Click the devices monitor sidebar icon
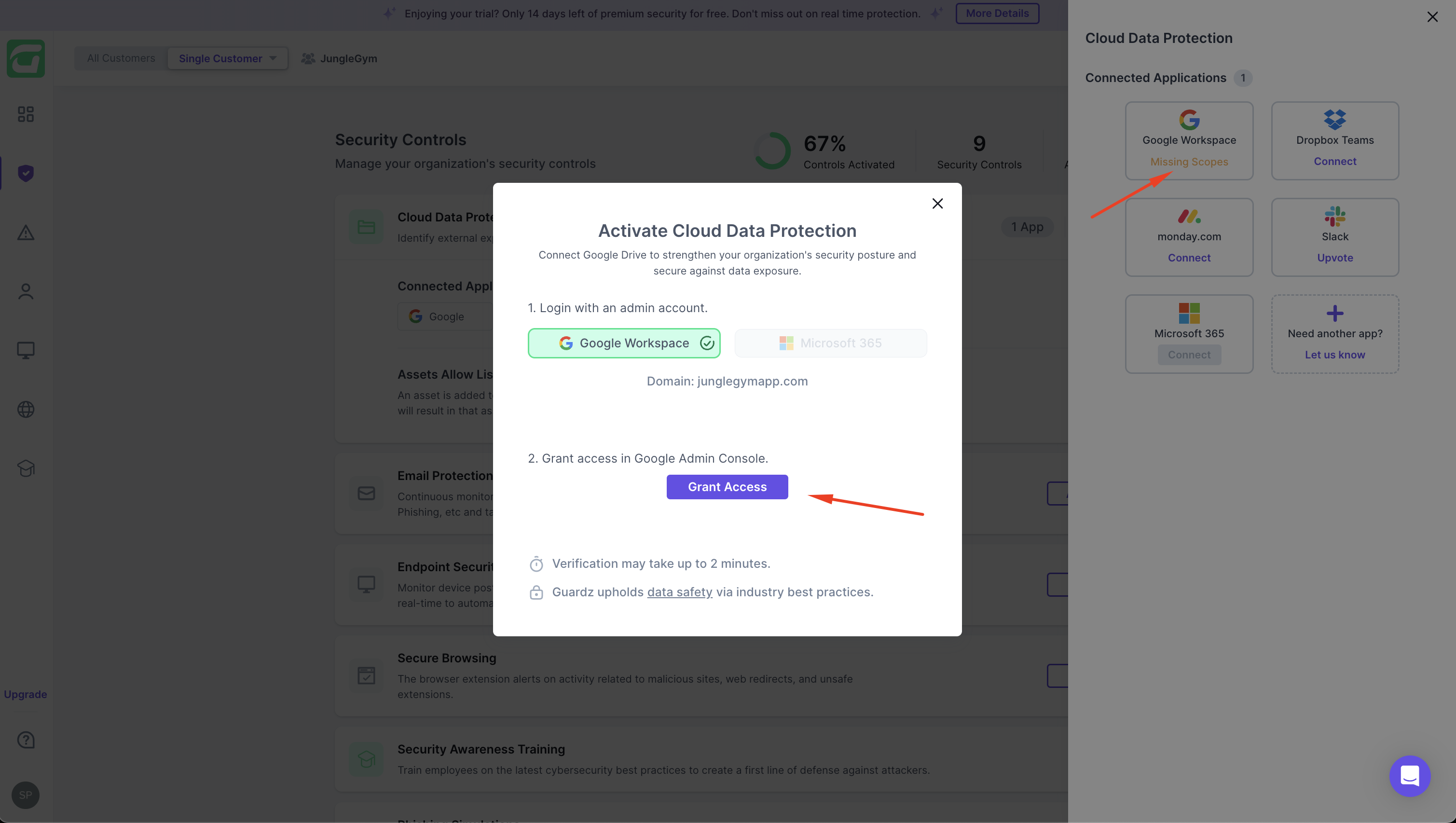1456x823 pixels. tap(26, 350)
